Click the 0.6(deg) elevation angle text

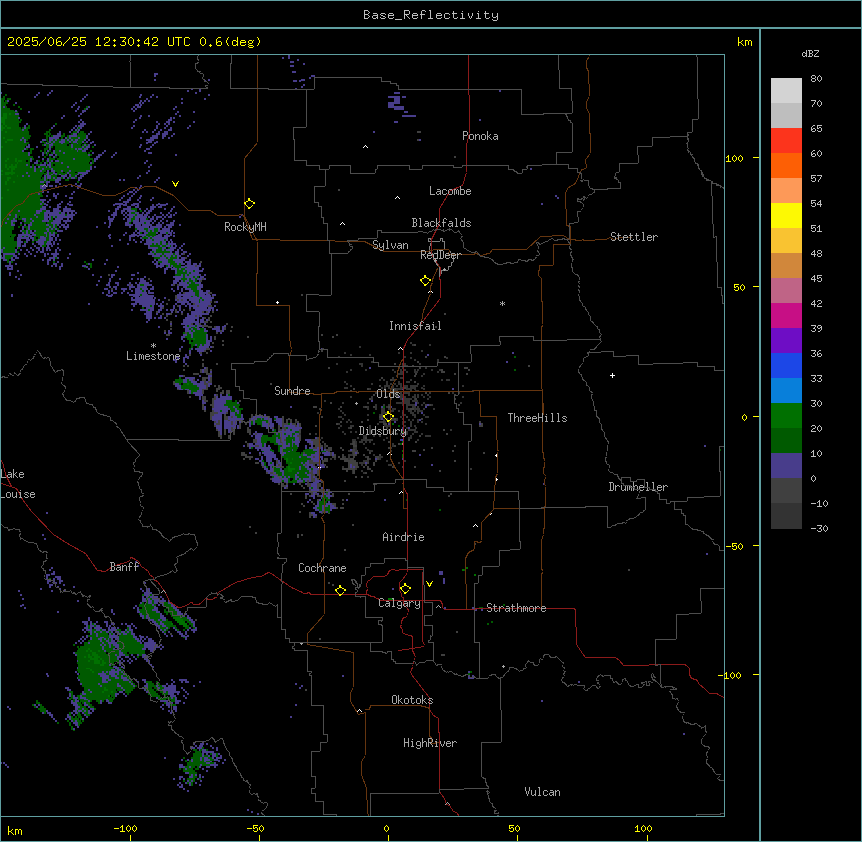click(x=230, y=42)
